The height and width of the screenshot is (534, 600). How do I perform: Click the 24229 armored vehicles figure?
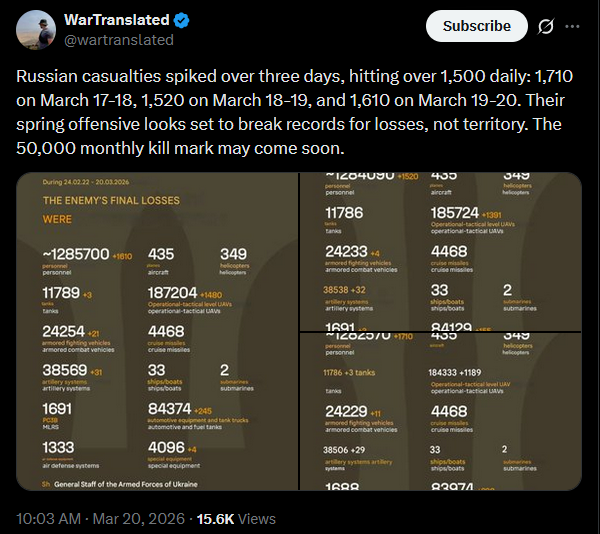[346, 412]
